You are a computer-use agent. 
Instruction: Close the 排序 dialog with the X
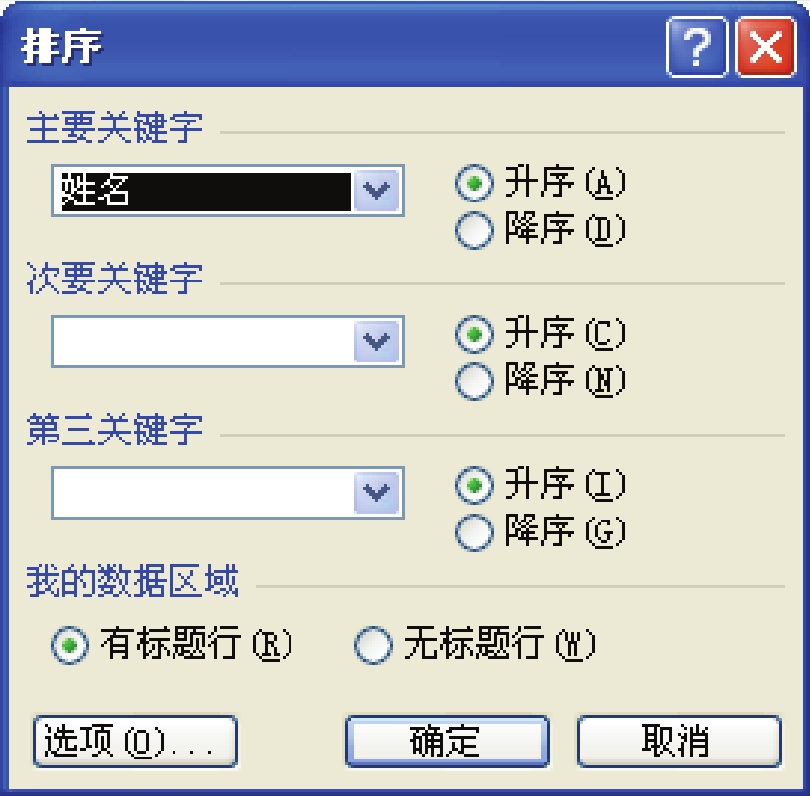coord(766,46)
